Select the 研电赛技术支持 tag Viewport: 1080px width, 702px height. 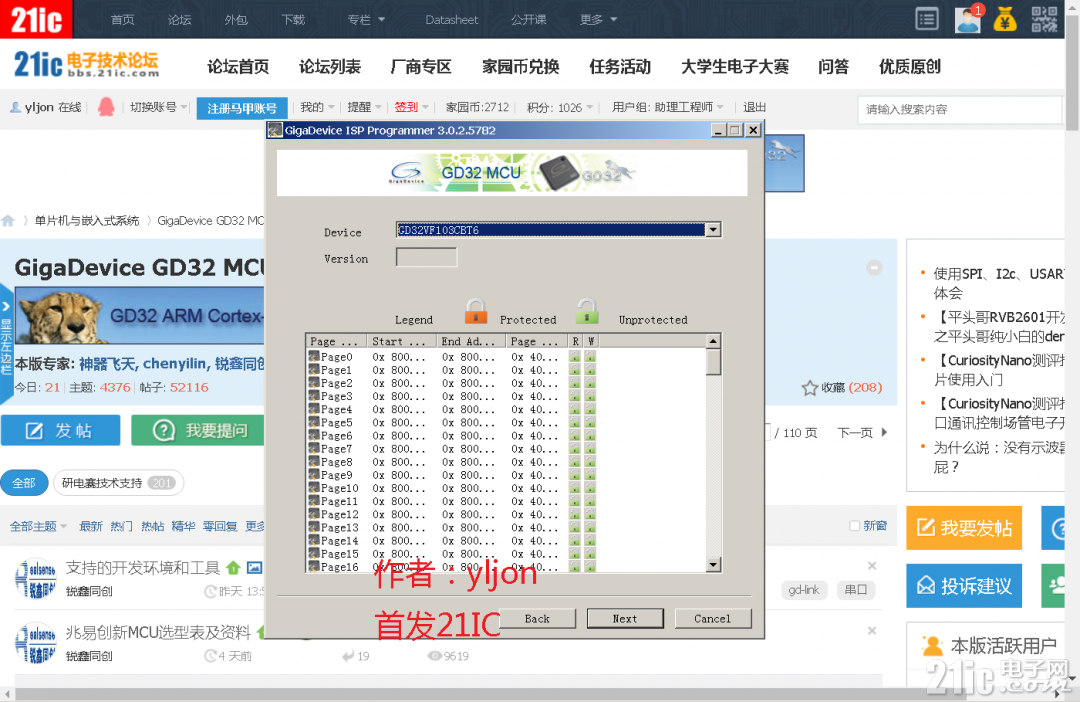tap(118, 483)
